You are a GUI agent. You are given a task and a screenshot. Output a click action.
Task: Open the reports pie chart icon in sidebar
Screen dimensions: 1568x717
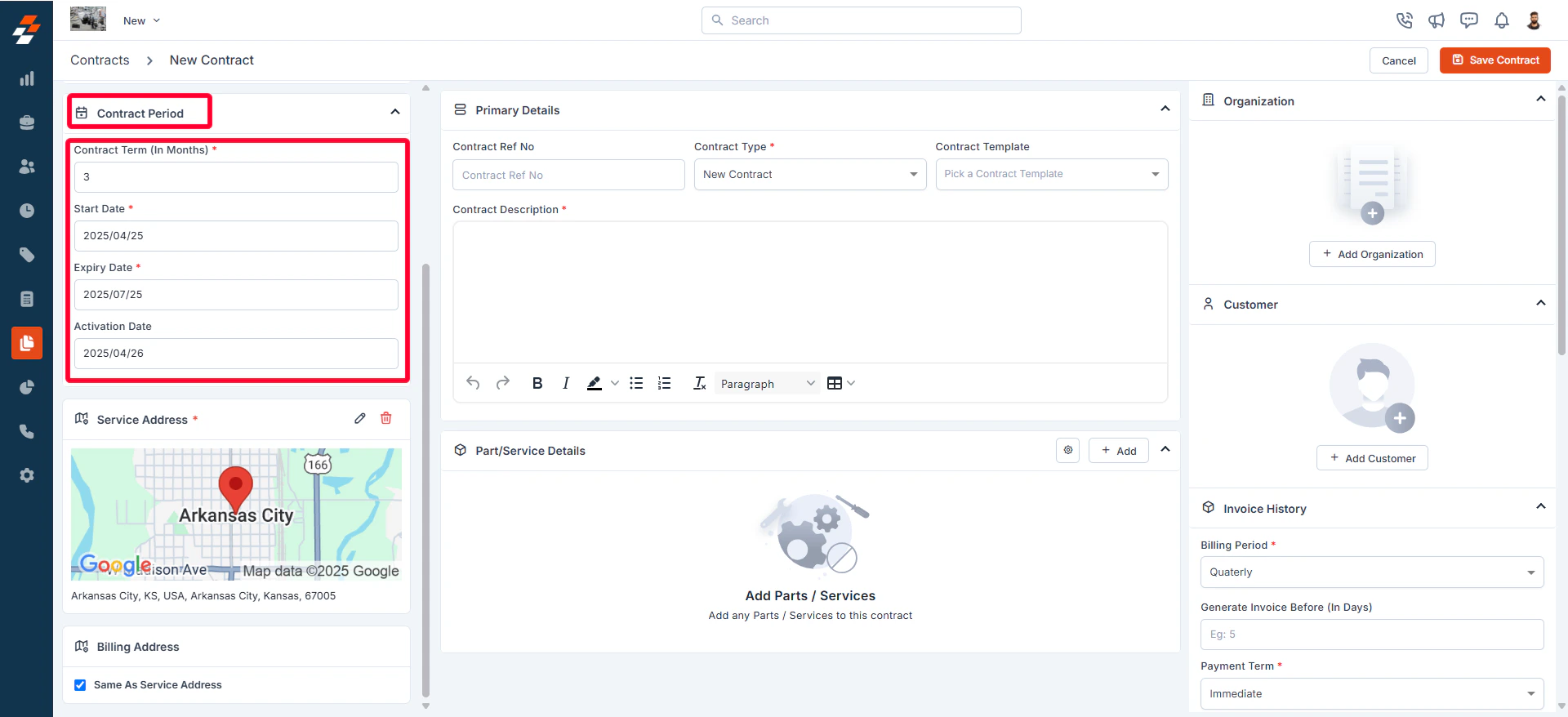pos(27,387)
